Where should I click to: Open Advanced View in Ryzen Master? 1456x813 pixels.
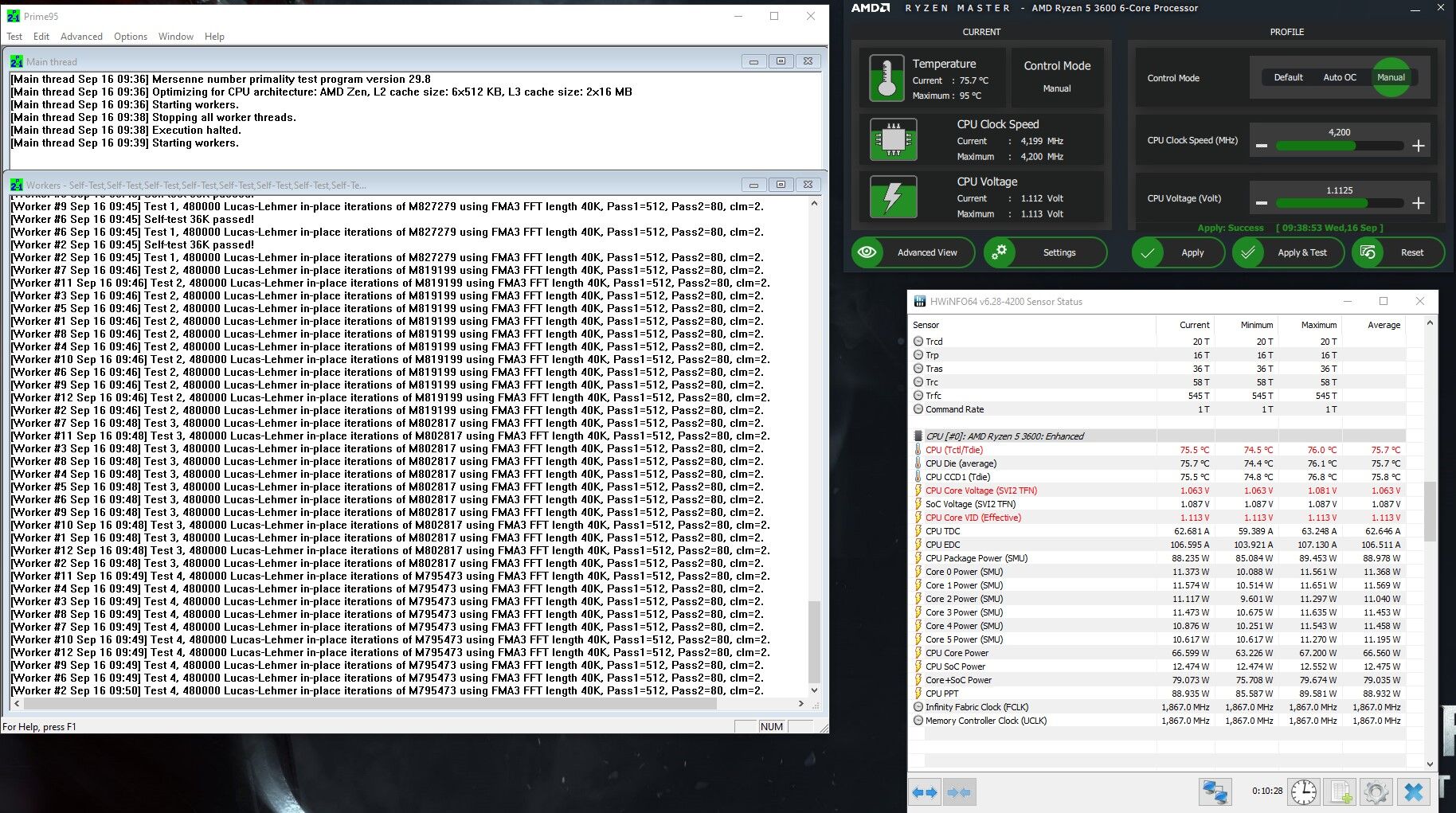(913, 252)
